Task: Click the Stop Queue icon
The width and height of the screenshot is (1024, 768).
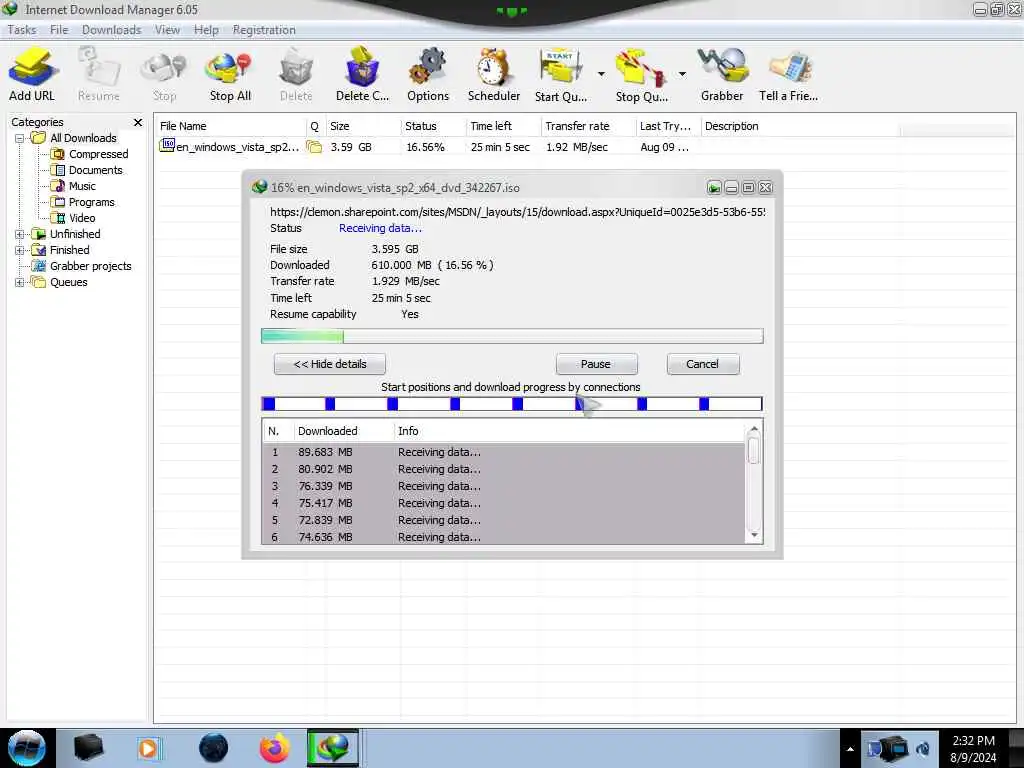Action: [x=641, y=74]
